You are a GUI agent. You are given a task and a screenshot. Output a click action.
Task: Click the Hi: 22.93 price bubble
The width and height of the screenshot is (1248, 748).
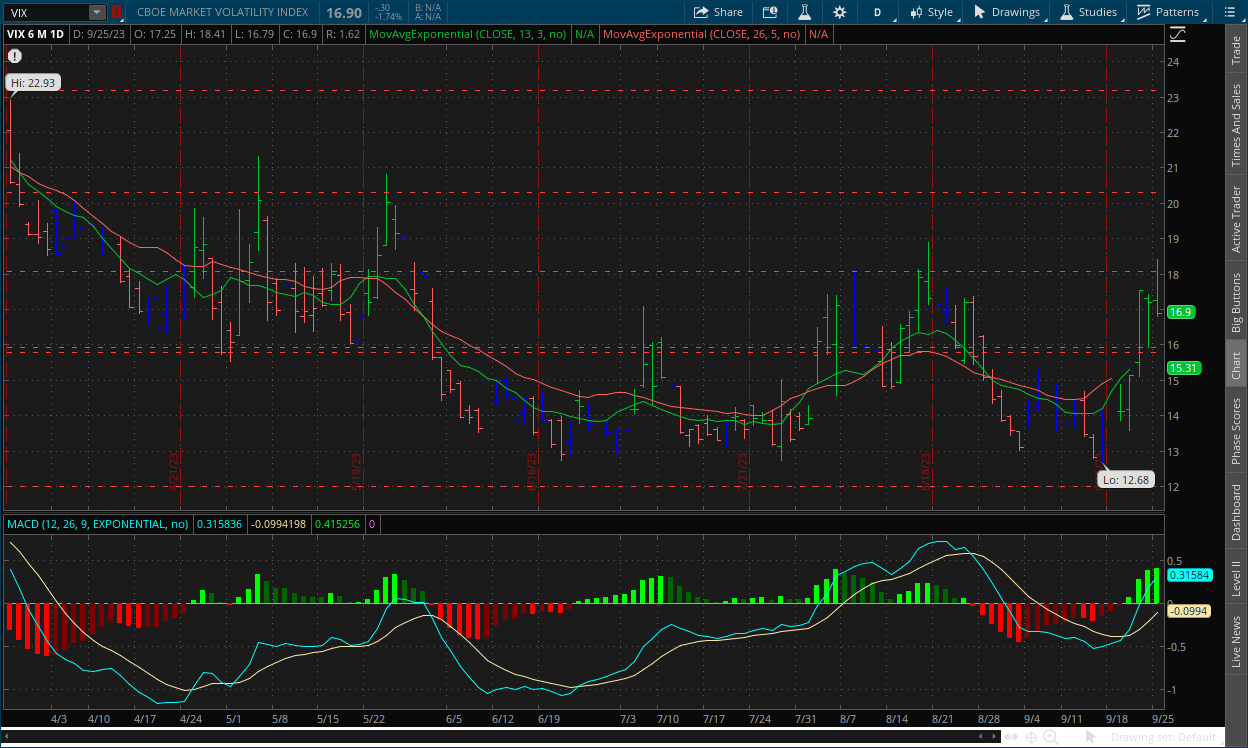click(32, 83)
